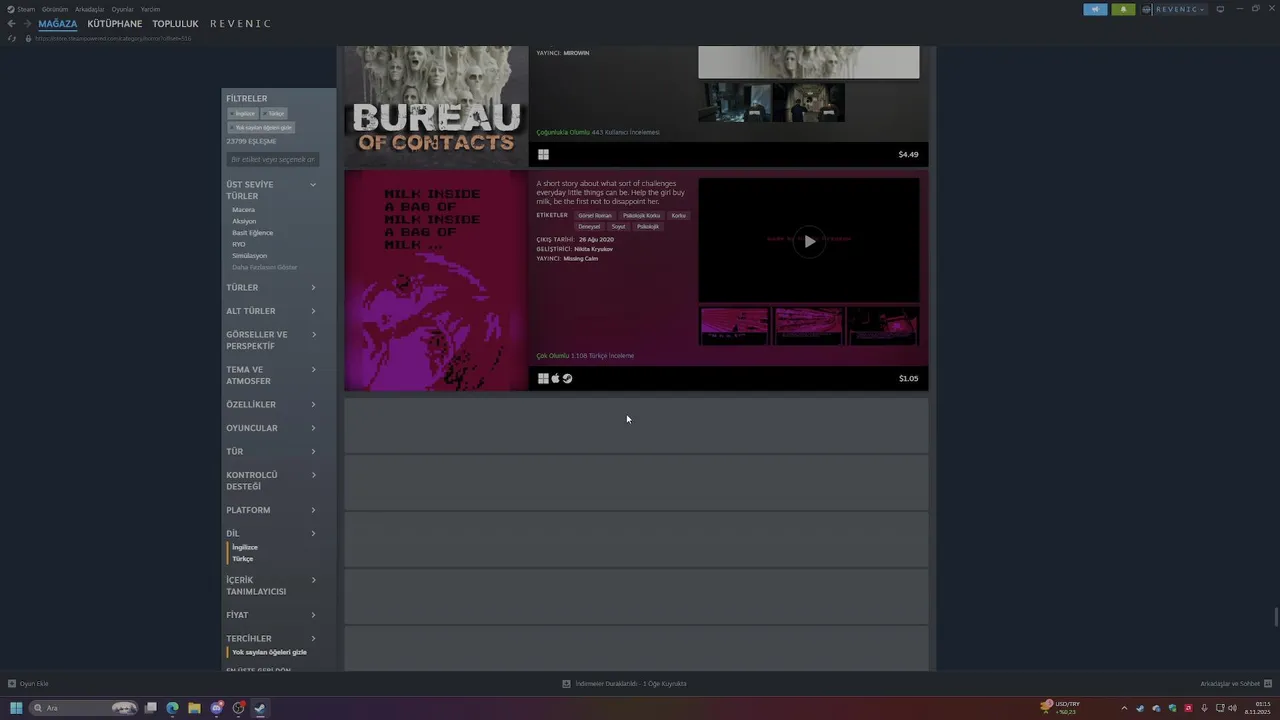This screenshot has width=1280, height=720.
Task: Select the Macera genre filter
Action: point(244,210)
